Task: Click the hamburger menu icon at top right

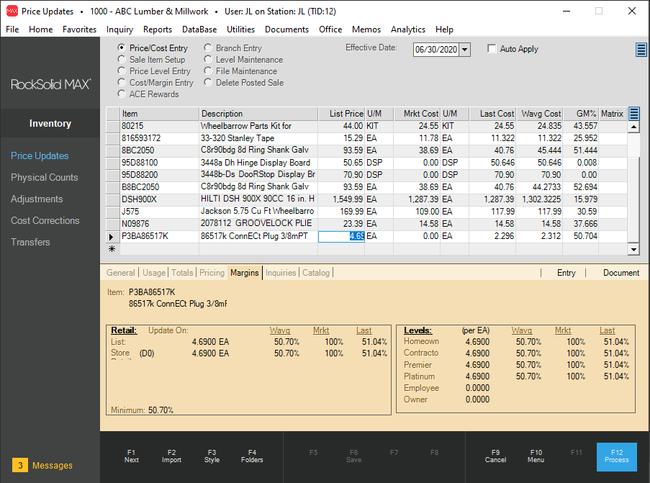Action: pos(641,51)
